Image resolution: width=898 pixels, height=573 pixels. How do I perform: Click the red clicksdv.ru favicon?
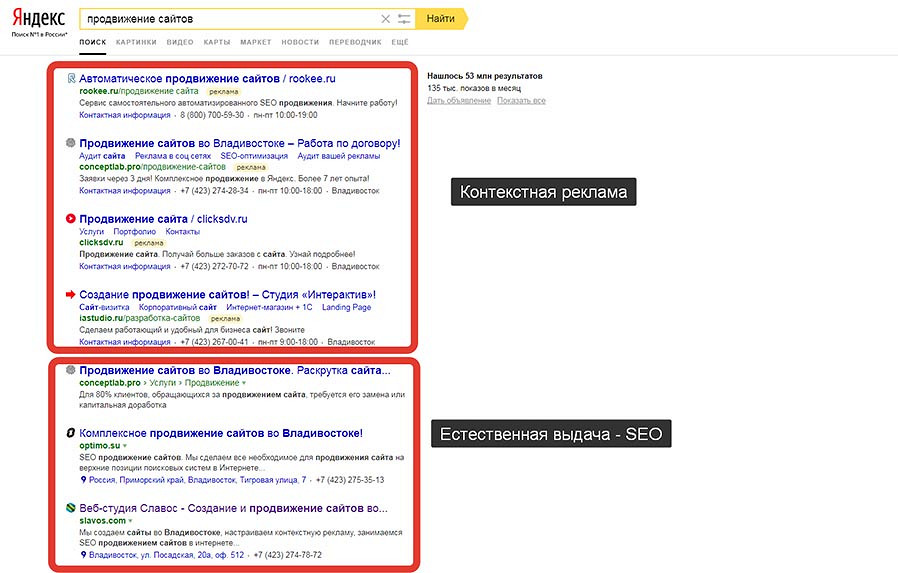[x=70, y=218]
